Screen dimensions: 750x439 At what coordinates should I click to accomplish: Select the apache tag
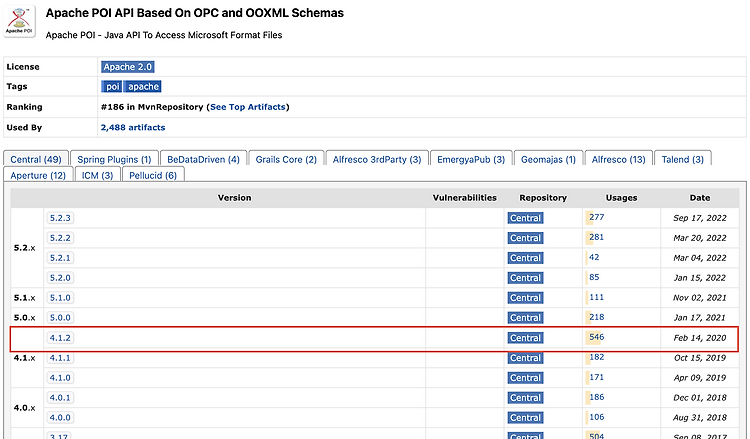[x=143, y=87]
